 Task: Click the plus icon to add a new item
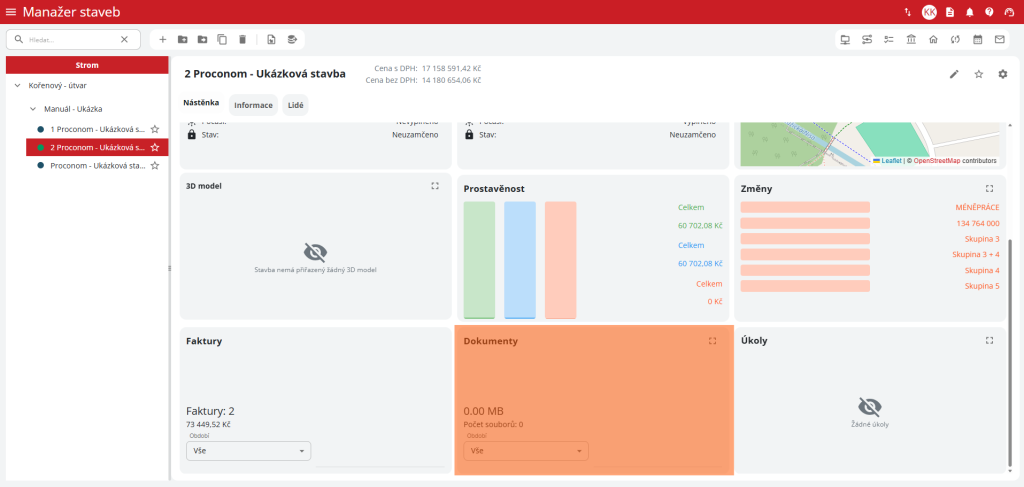163,39
